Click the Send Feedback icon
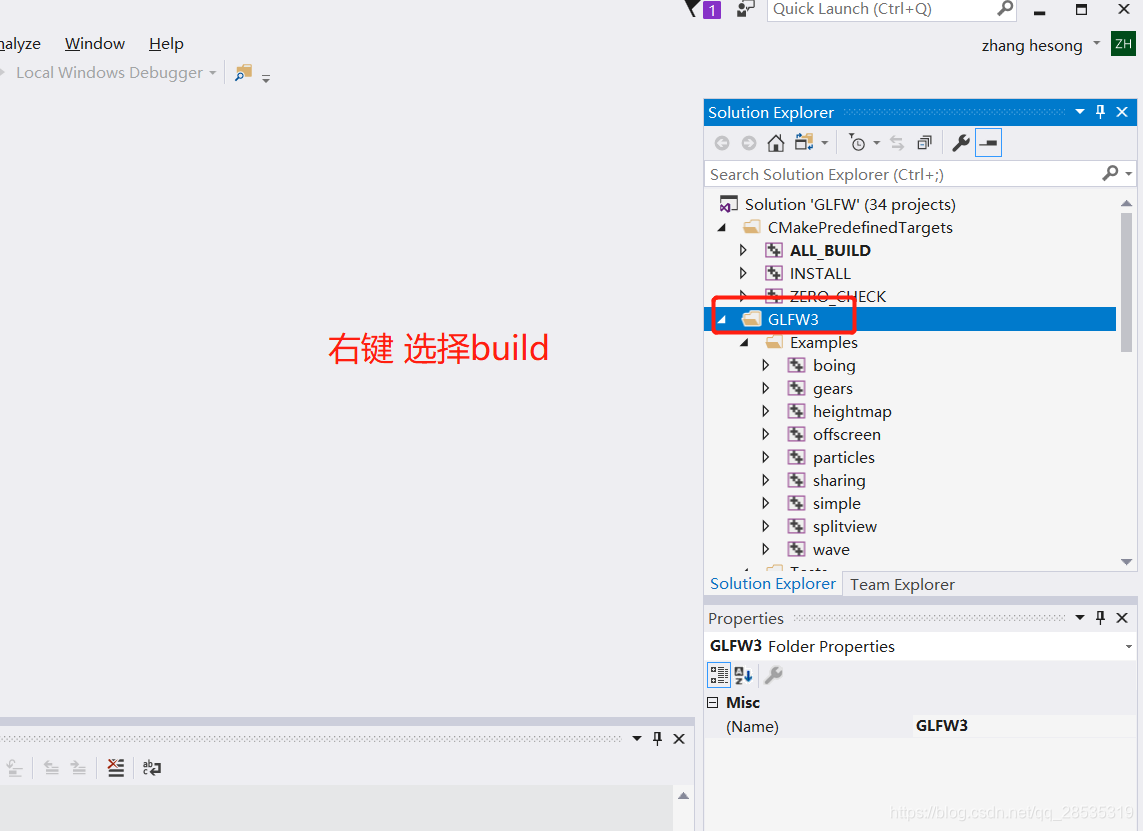 [x=745, y=9]
